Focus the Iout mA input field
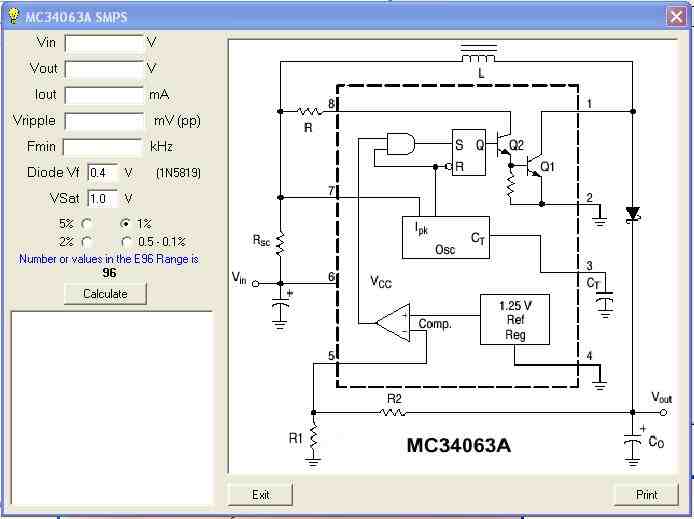This screenshot has height=519, width=694. (105, 95)
